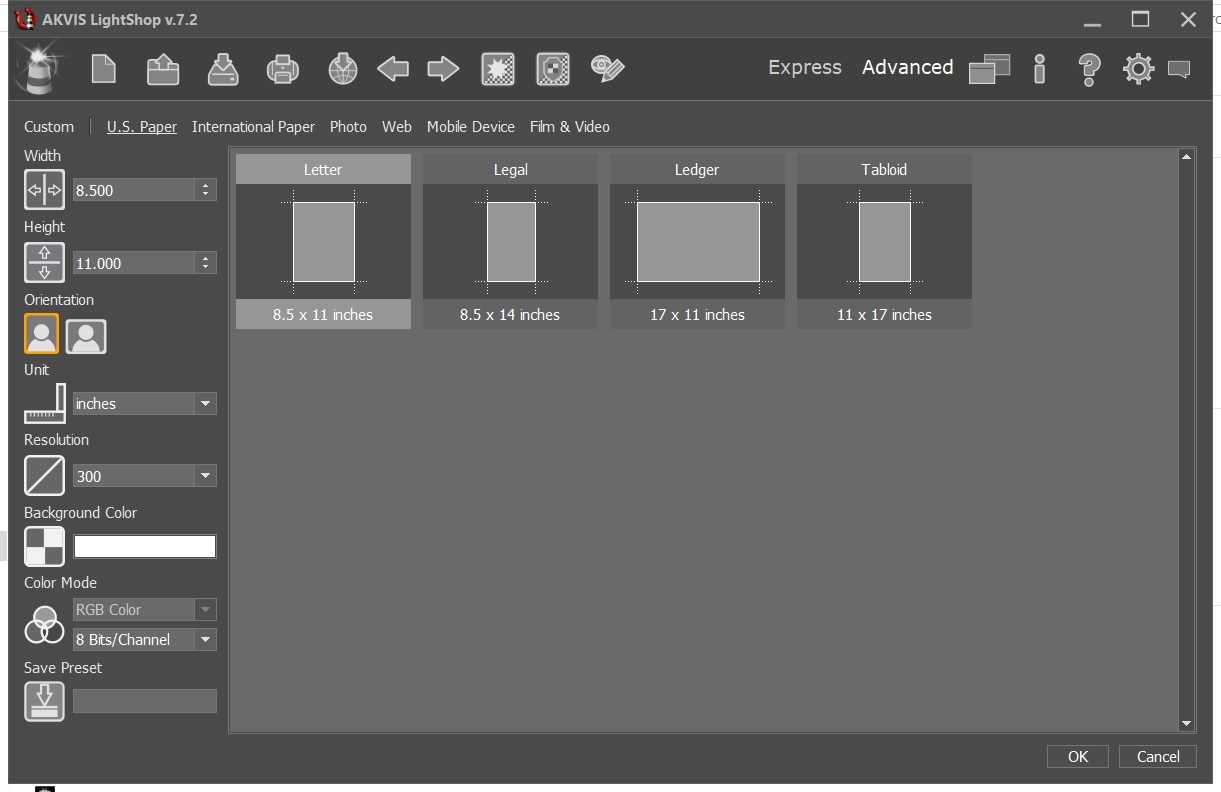
Task: Select the Letter preset thumbnail
Action: (x=323, y=241)
